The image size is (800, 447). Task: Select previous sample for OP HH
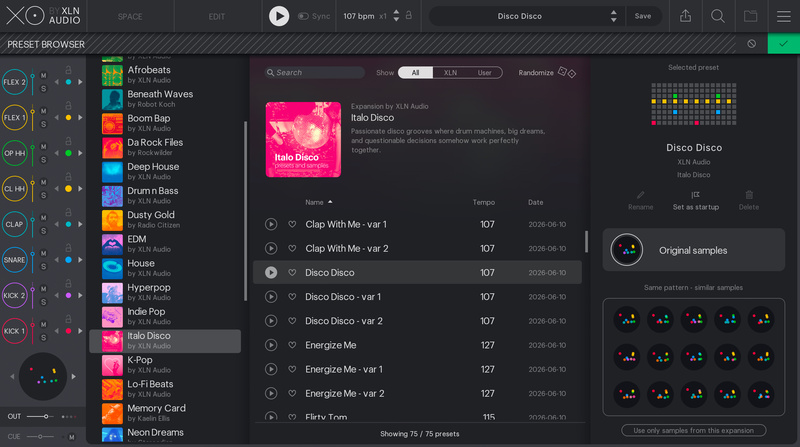57,153
